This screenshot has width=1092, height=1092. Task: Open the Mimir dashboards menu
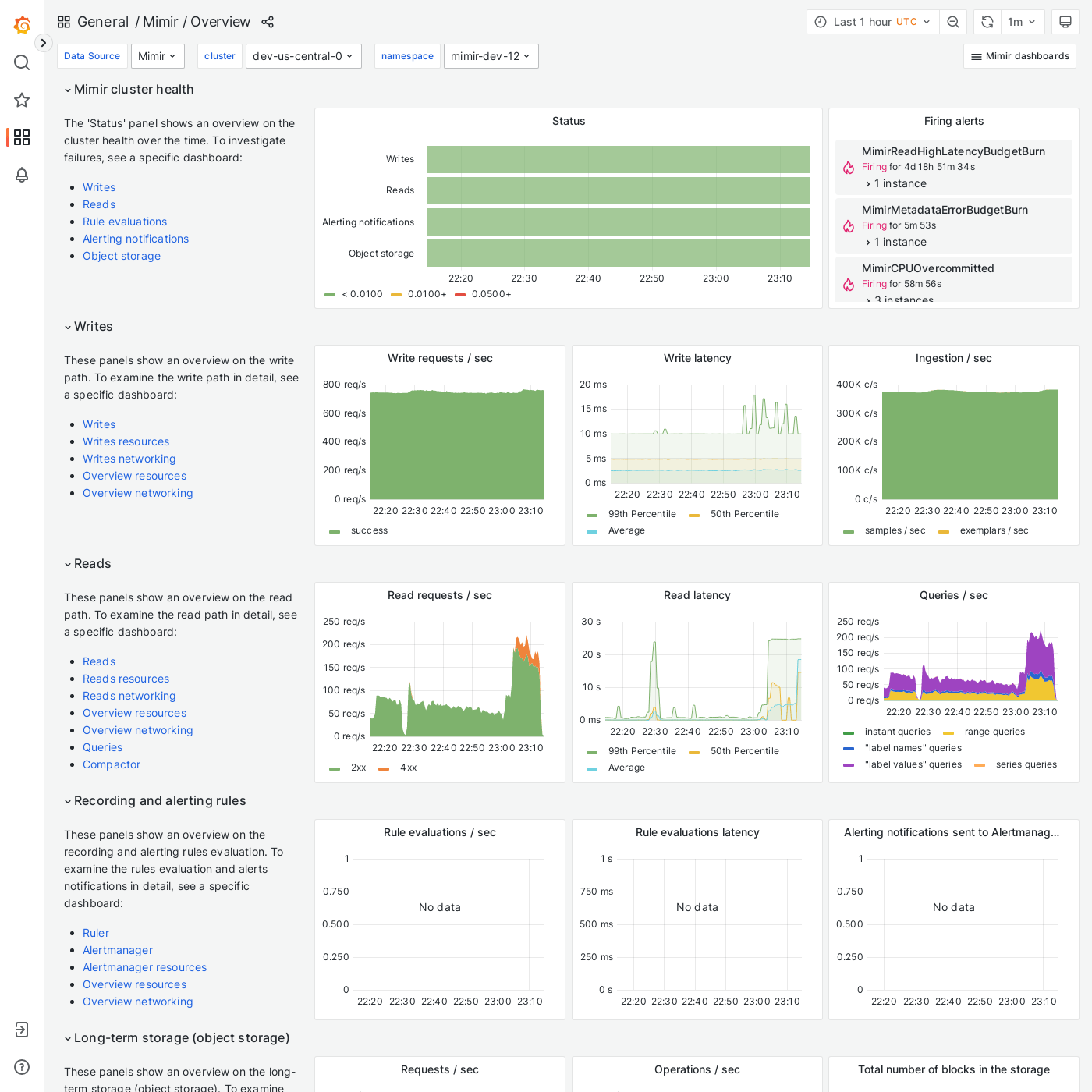[x=1019, y=55]
